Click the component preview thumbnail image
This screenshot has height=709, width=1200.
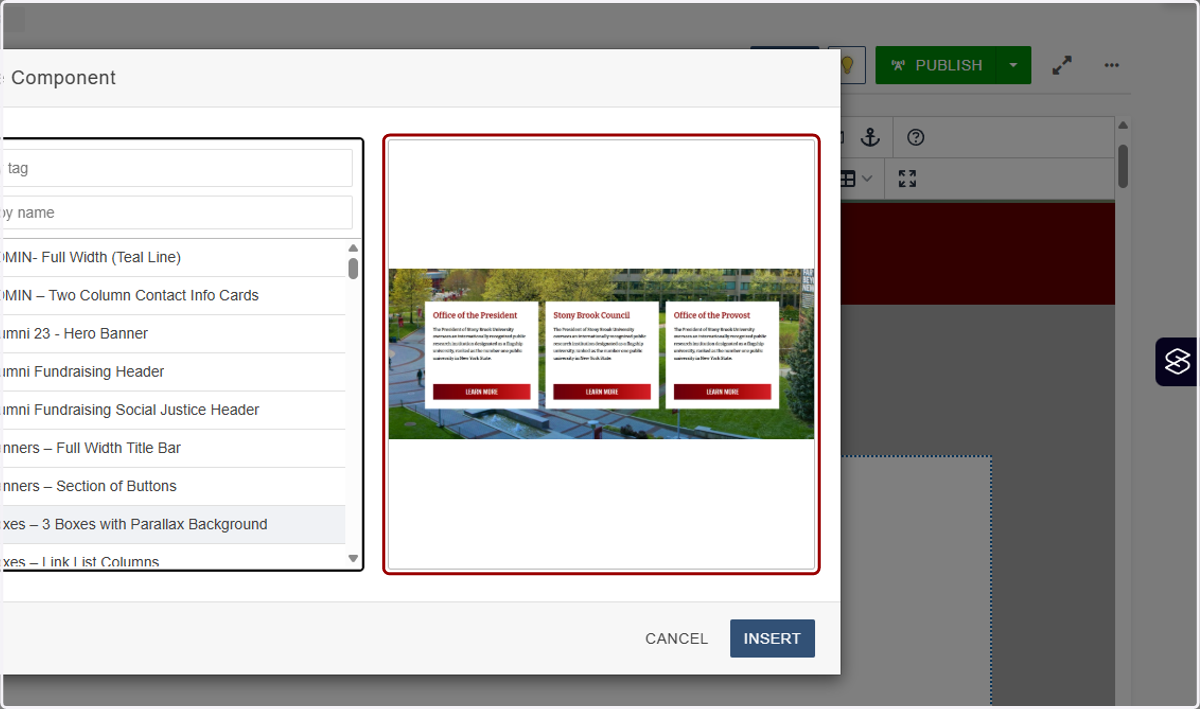601,354
